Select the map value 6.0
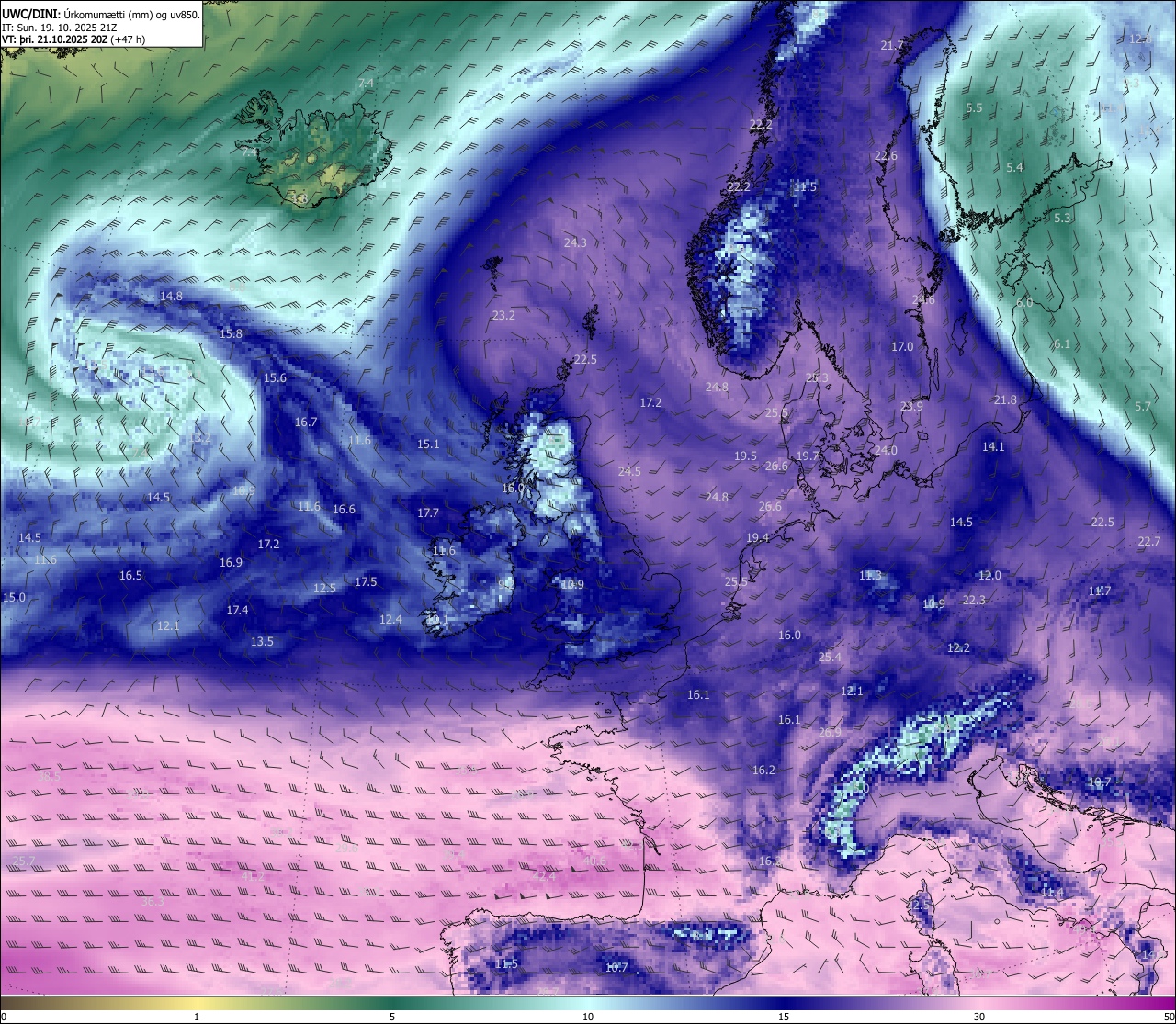 [1024, 303]
